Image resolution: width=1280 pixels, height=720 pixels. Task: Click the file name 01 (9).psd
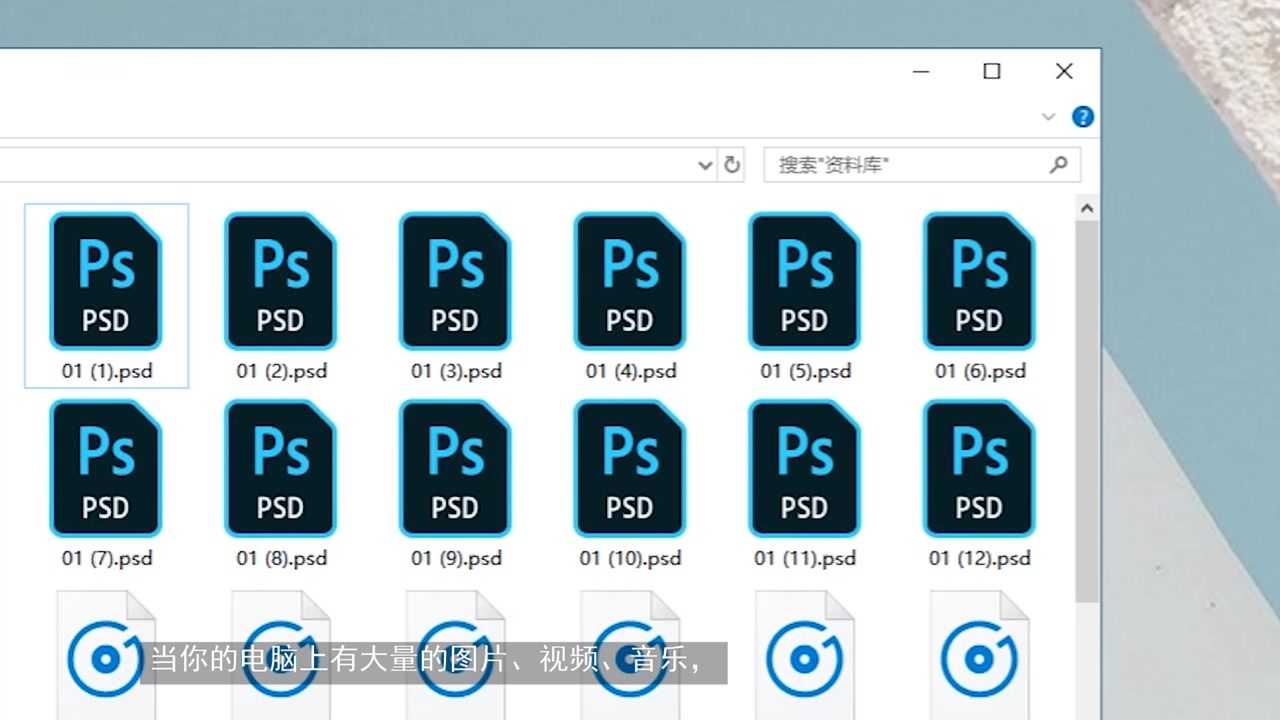(x=456, y=558)
